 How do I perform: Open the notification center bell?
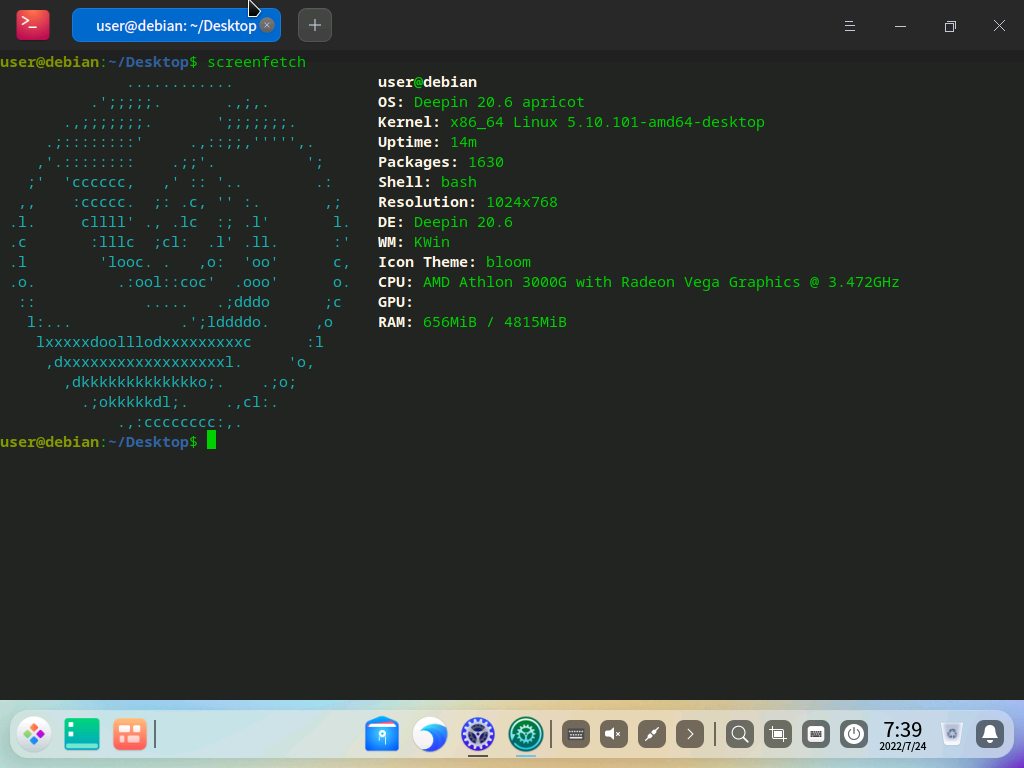(990, 735)
